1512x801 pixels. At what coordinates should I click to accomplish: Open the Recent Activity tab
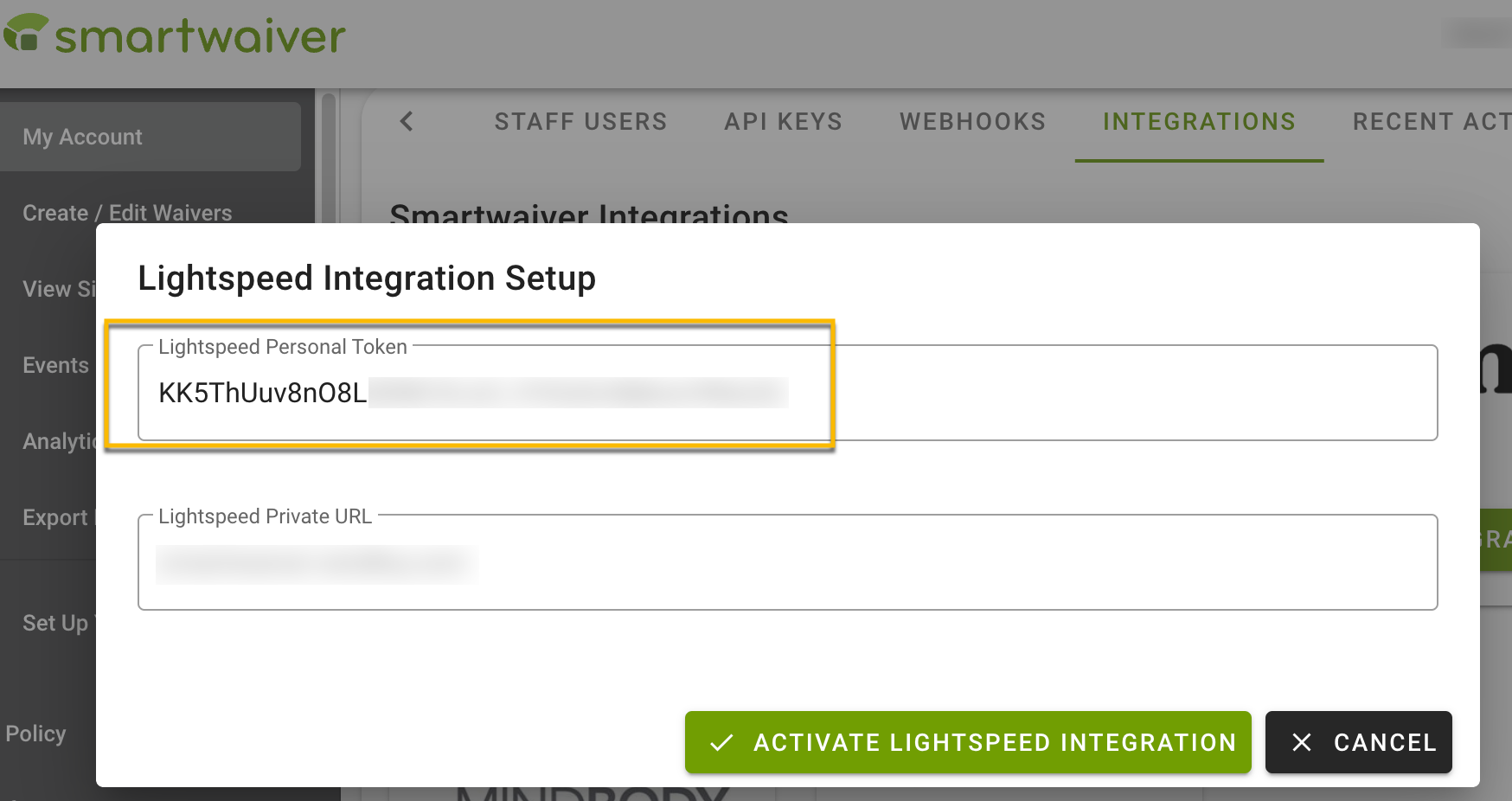(x=1432, y=121)
